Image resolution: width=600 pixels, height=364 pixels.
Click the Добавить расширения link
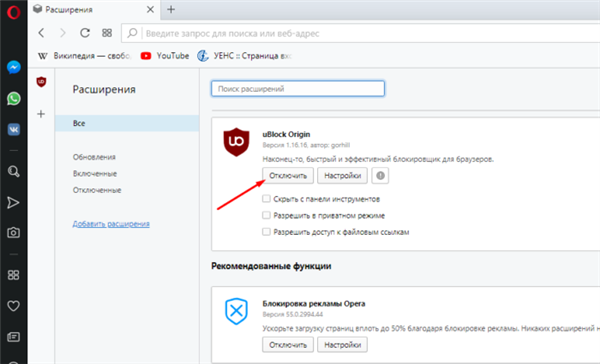[x=111, y=224]
